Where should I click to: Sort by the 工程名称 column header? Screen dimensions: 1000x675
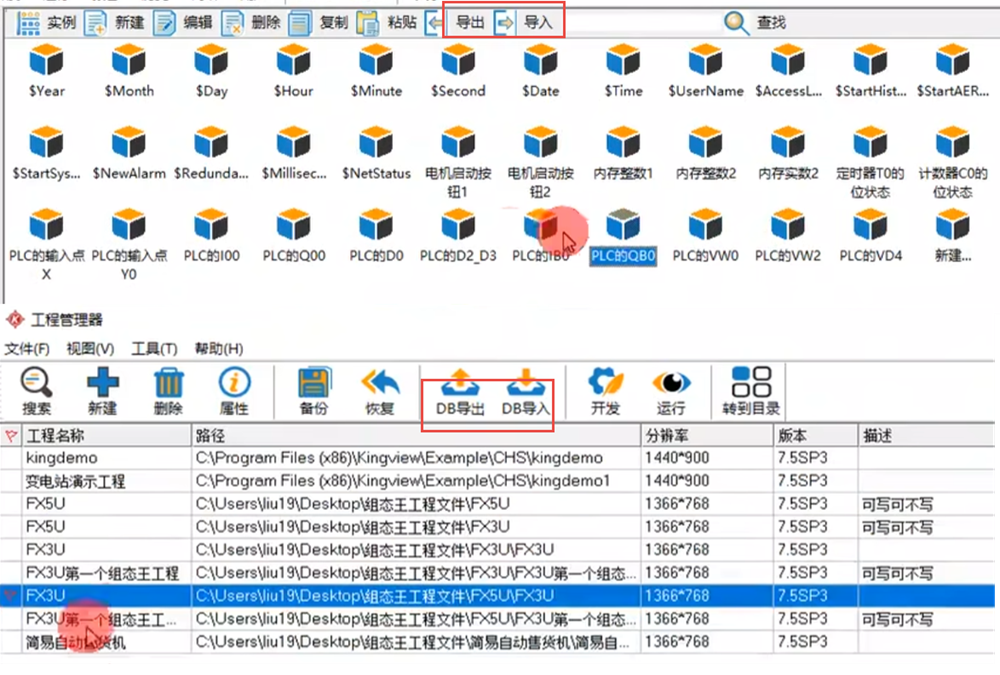106,436
